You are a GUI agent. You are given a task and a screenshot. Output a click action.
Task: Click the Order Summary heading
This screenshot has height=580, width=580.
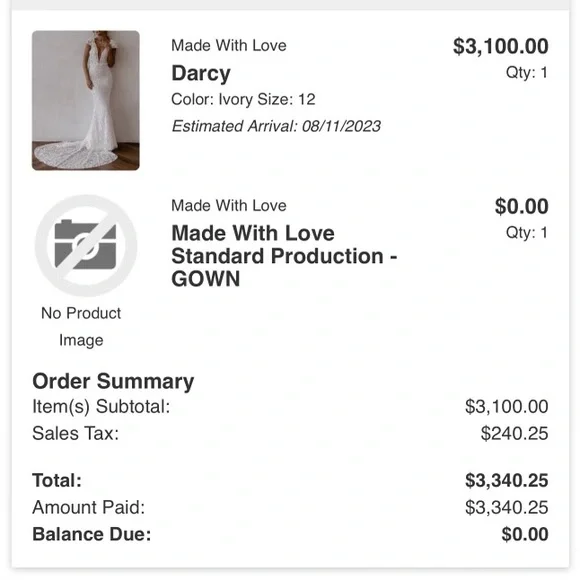113,381
